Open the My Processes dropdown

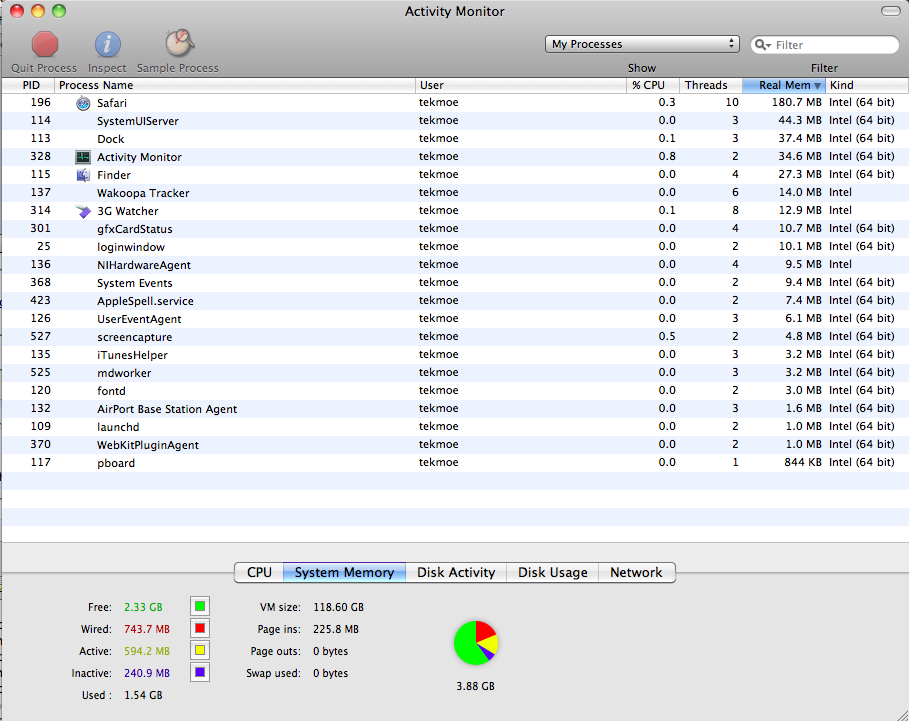tap(642, 44)
